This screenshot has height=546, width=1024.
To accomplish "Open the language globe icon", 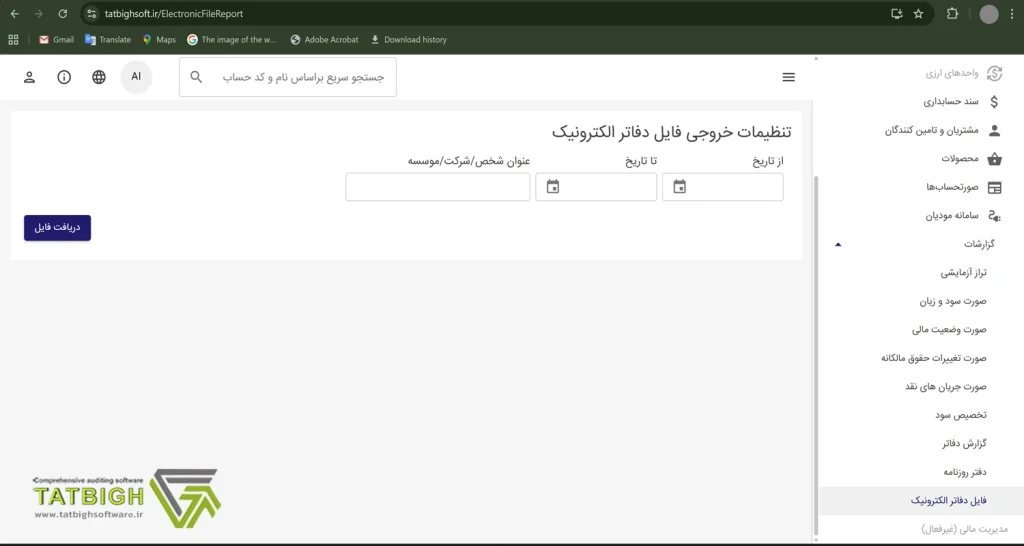I will 99,77.
